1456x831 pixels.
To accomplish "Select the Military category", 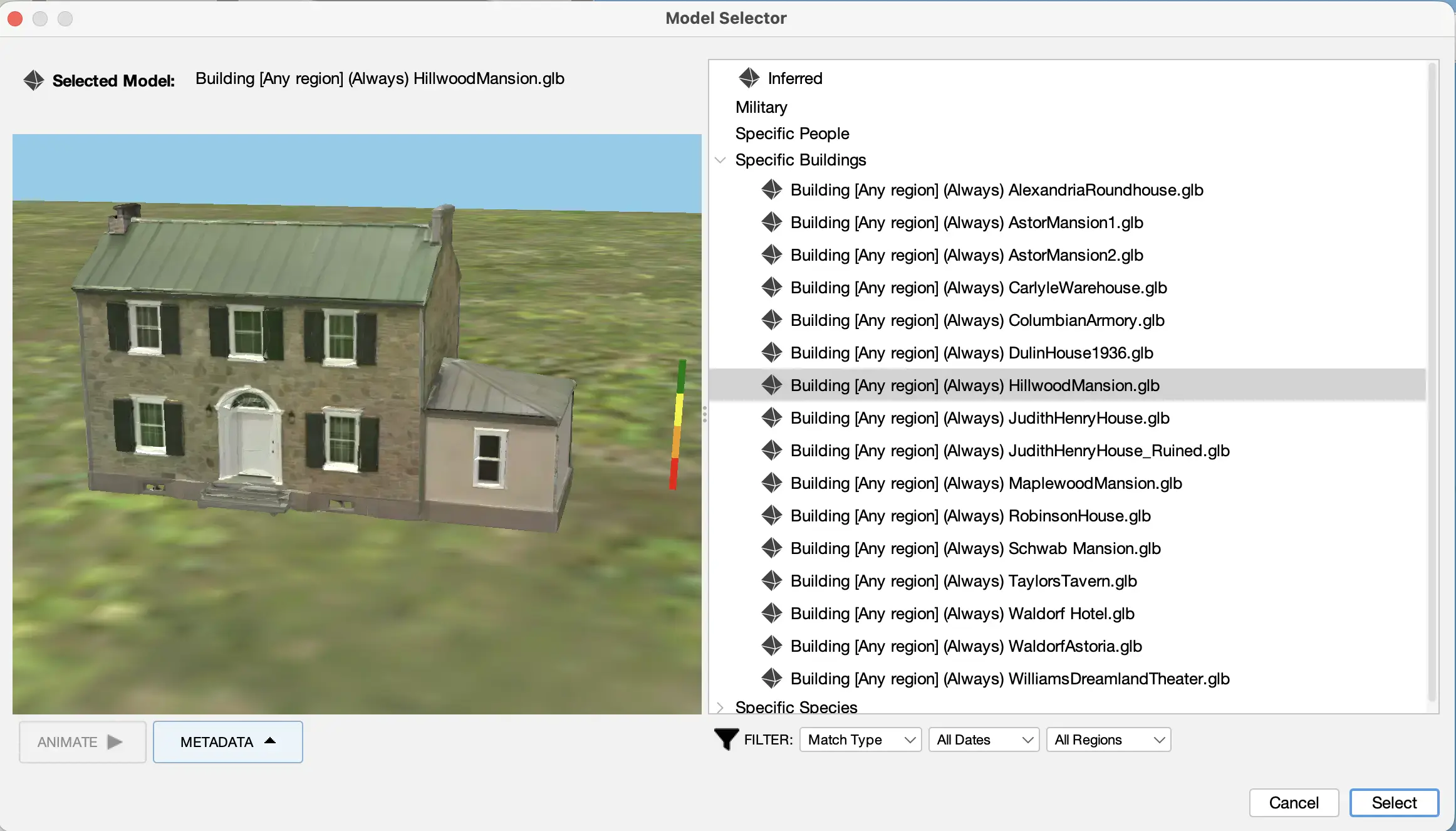I will tap(761, 107).
